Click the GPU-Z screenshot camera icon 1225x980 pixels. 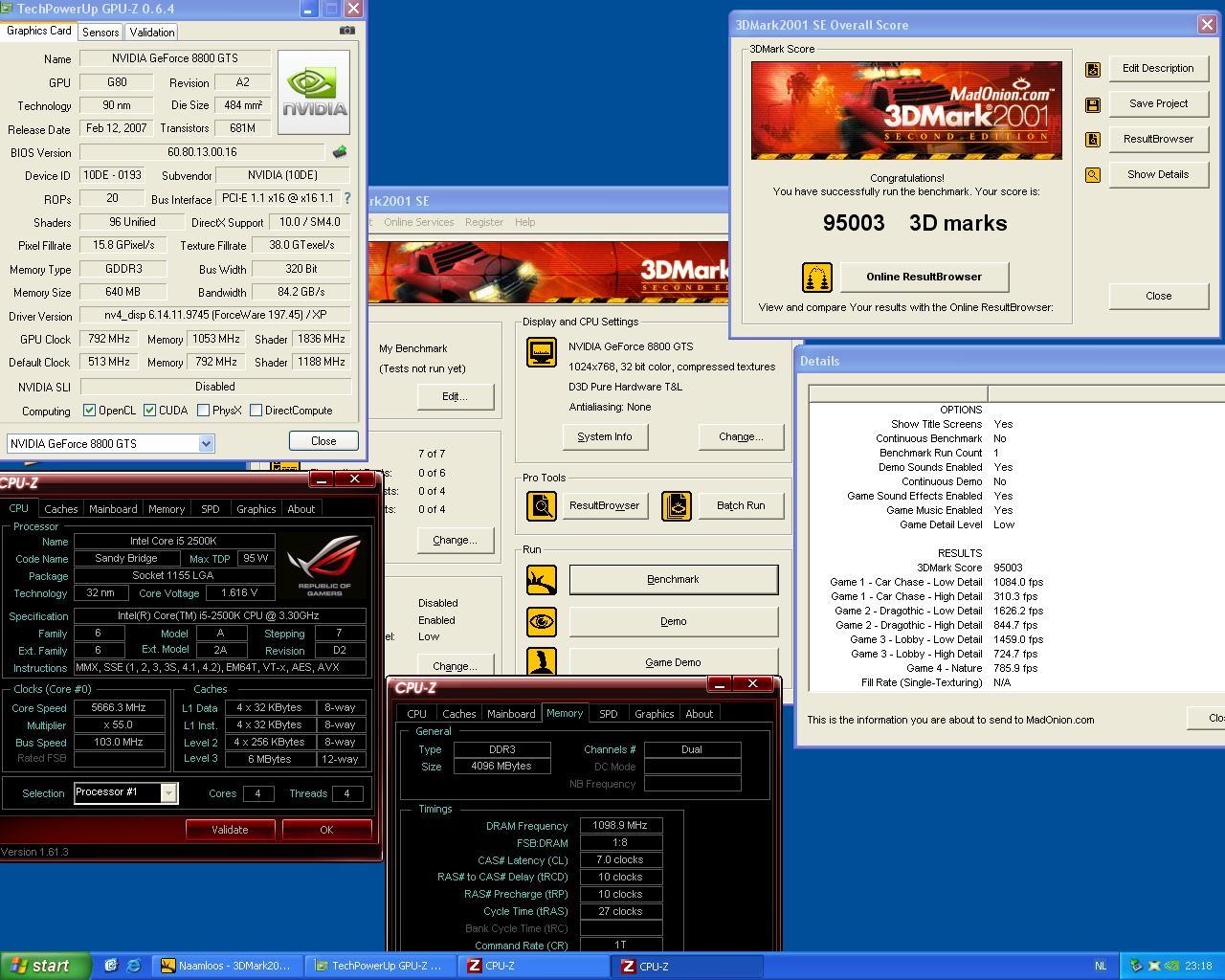tap(347, 31)
